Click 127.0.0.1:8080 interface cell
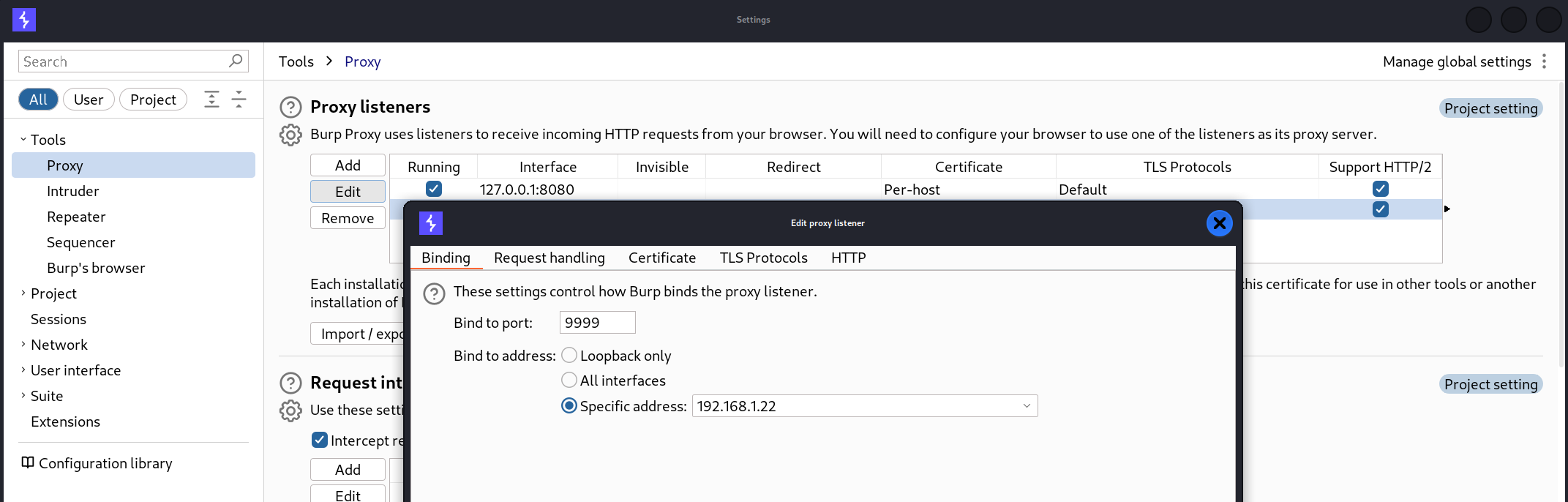This screenshot has width=1568, height=502. coord(547,190)
